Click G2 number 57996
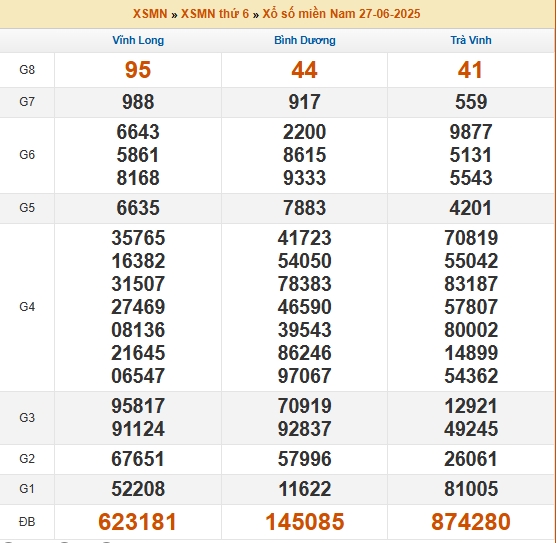Viewport: 558px width, 543px height. tap(304, 459)
